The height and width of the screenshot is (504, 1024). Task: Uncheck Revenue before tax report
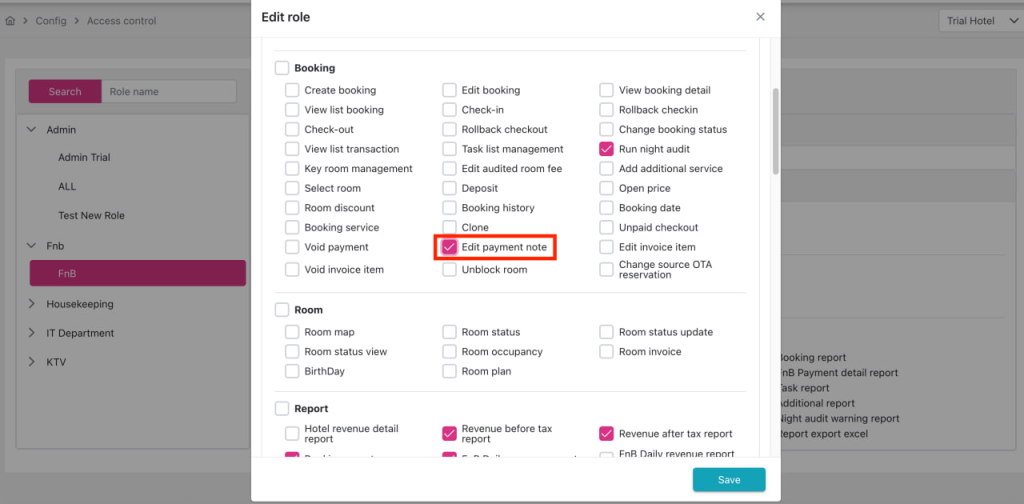tap(450, 434)
